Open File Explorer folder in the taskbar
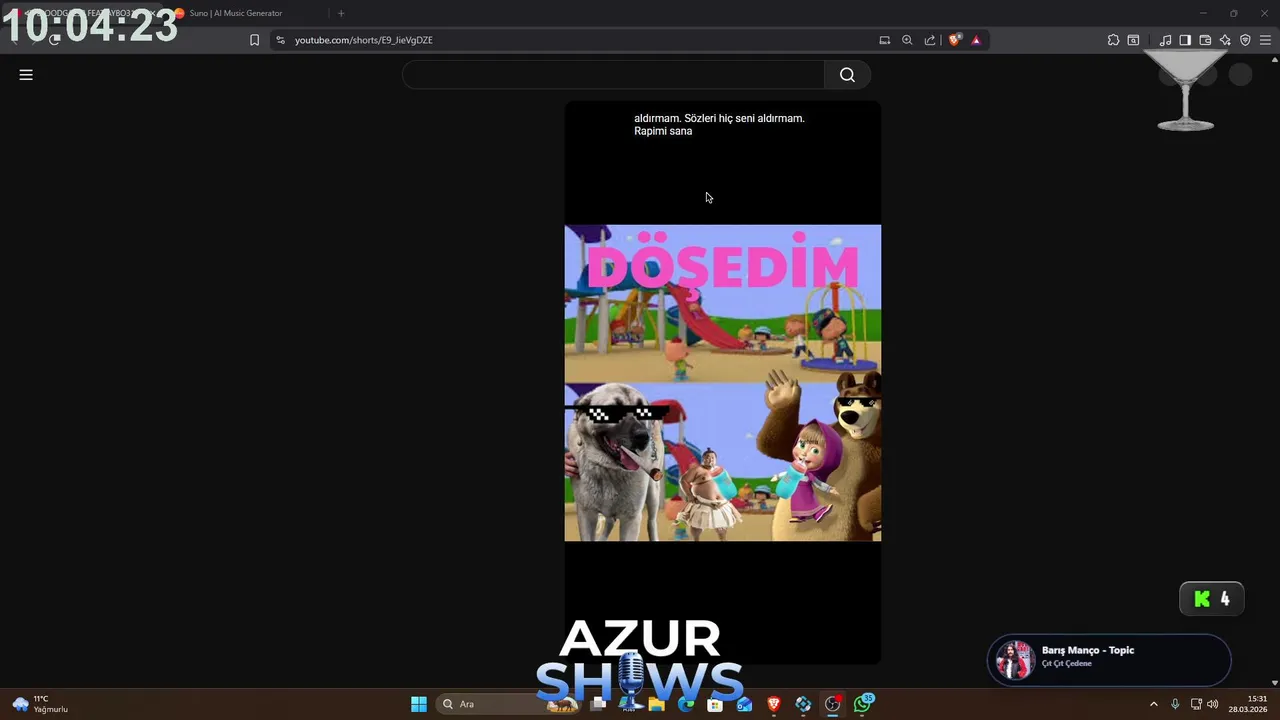This screenshot has height=720, width=1280. click(x=657, y=704)
